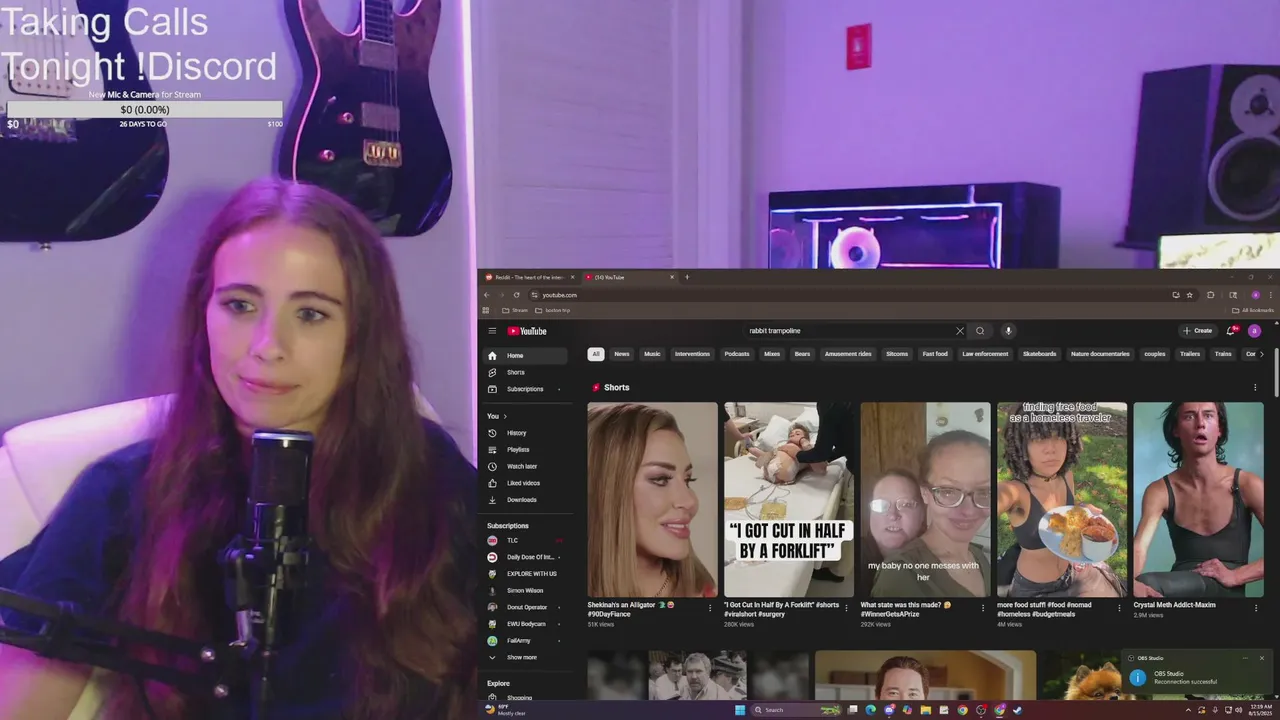Click the YouTube logo
Viewport: 1280px width, 720px height.
pyautogui.click(x=527, y=331)
